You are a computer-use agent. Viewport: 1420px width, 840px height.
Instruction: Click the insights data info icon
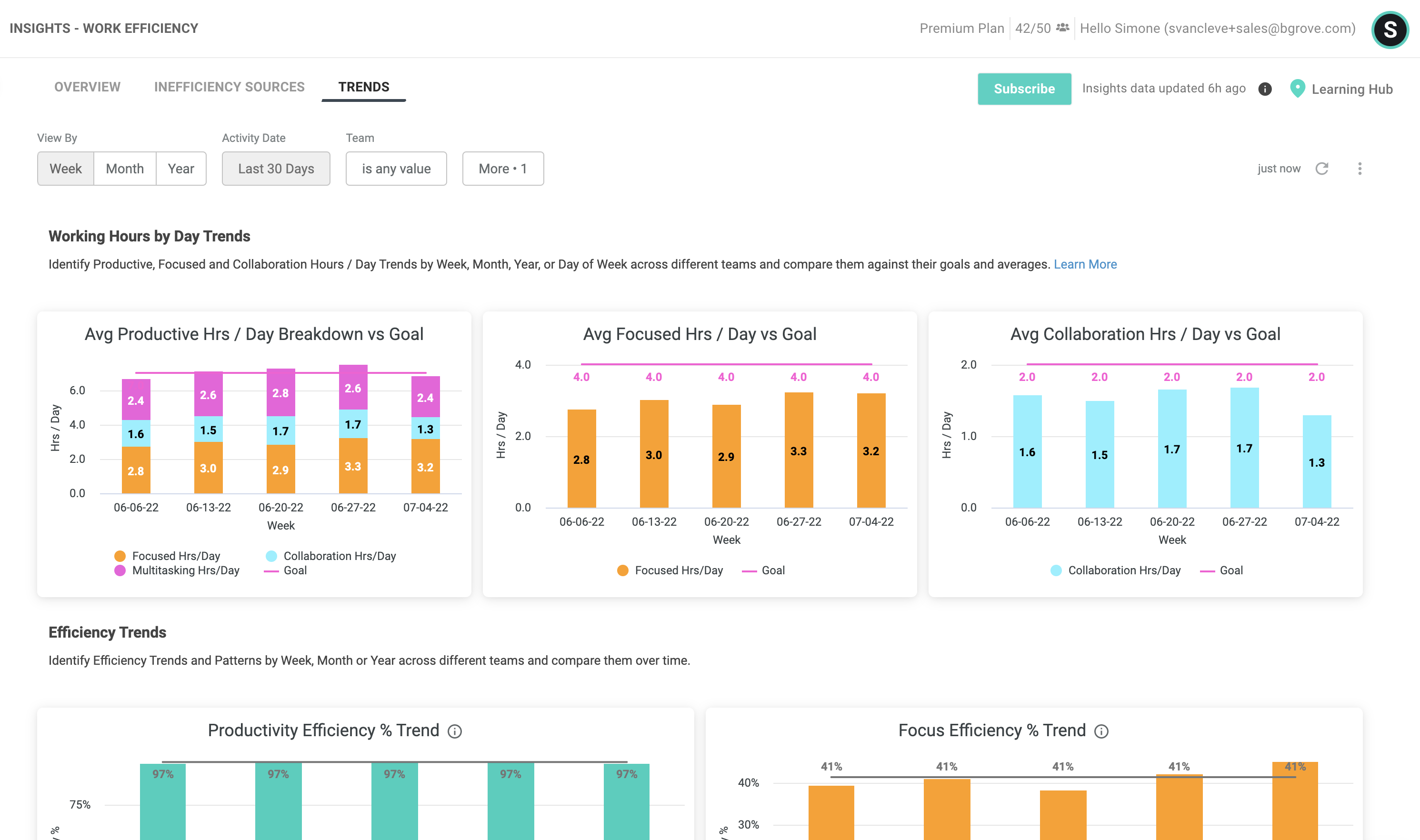pos(1264,89)
